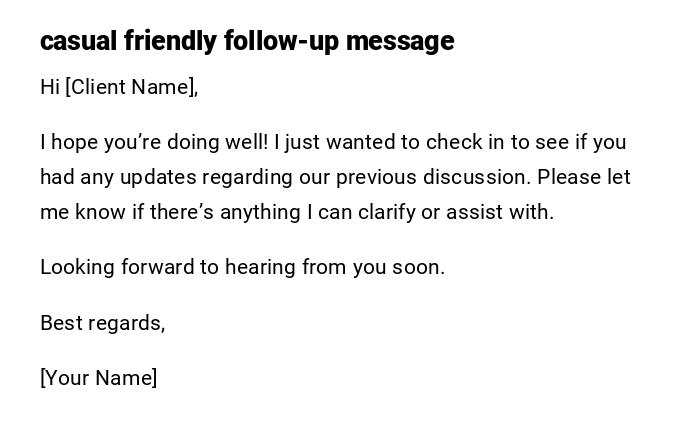Image resolution: width=700 pixels, height=440 pixels.
Task: Click the word 'Hi' in the greeting
Action: (50, 87)
